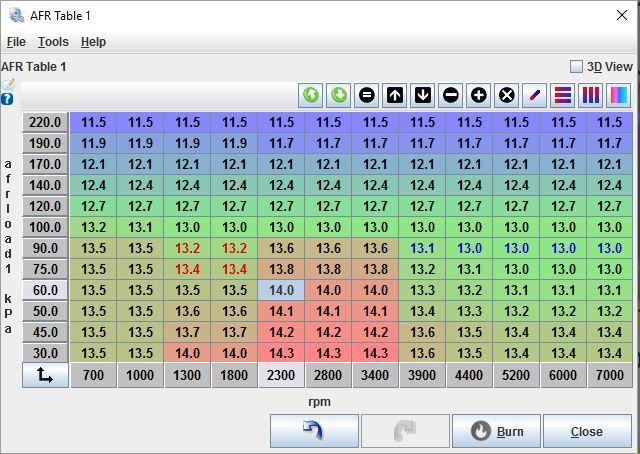Click the grayed redo arrow button

point(405,431)
